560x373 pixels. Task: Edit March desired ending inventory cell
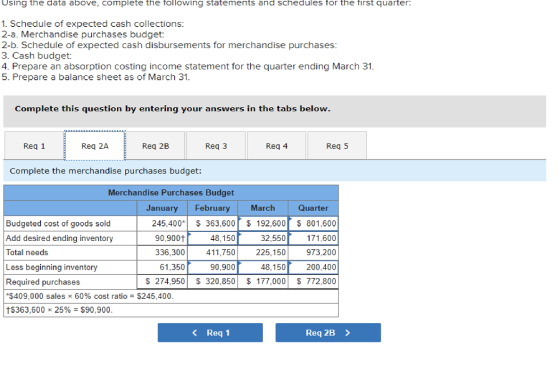(263, 238)
